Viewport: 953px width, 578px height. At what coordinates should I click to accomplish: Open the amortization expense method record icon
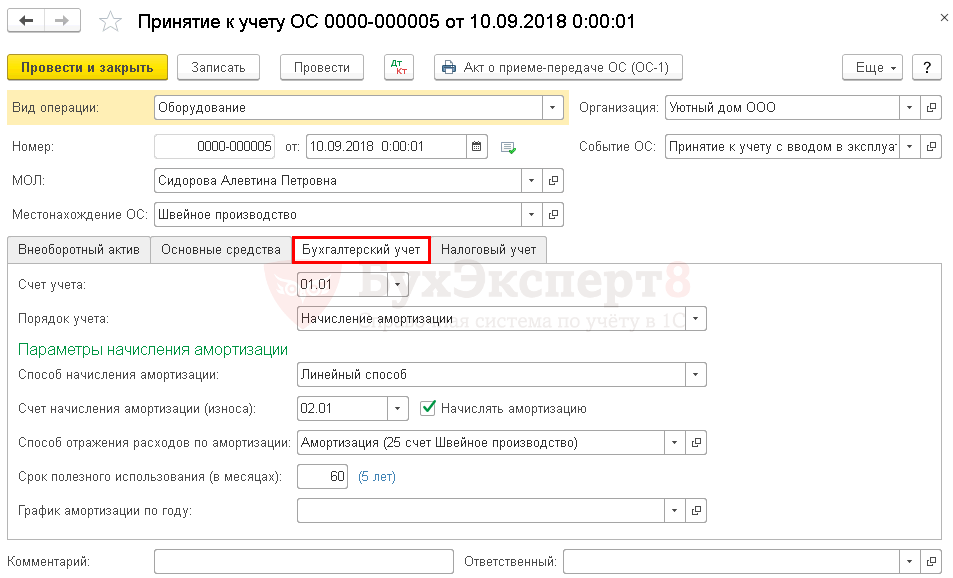click(x=697, y=442)
